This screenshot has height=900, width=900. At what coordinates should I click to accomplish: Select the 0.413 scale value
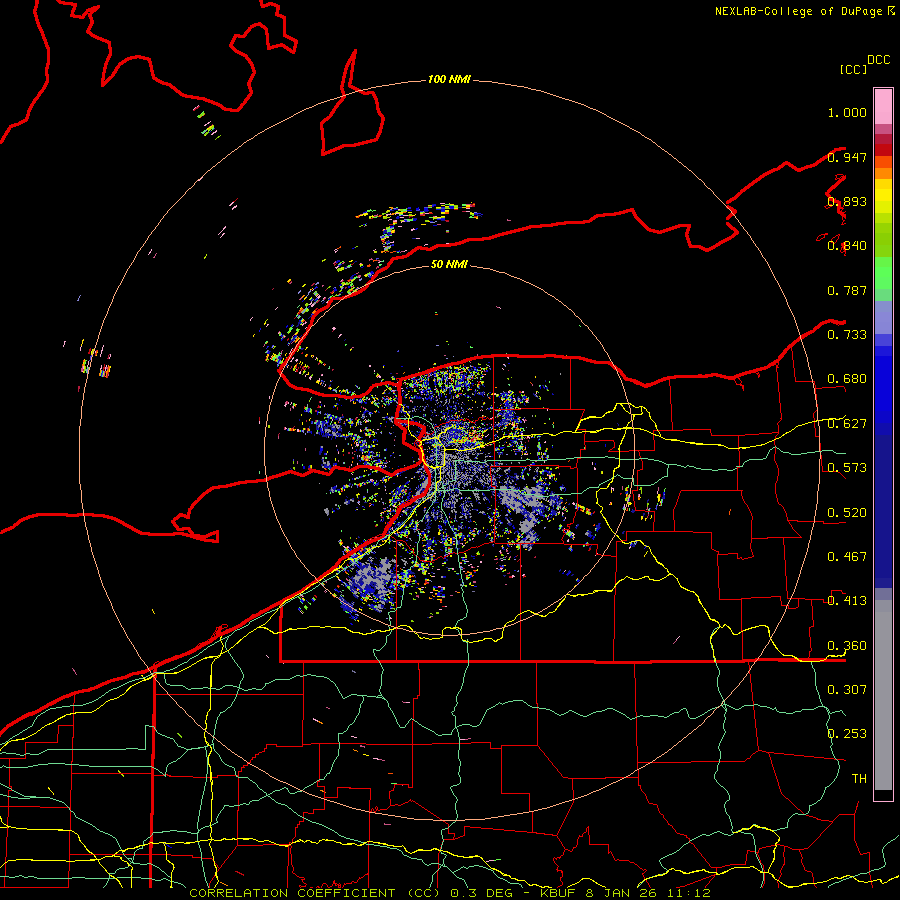coord(847,601)
